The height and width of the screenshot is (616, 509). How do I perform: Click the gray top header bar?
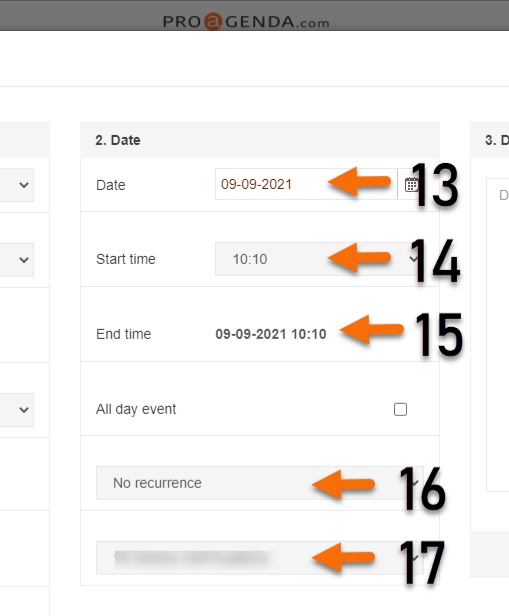point(254,15)
